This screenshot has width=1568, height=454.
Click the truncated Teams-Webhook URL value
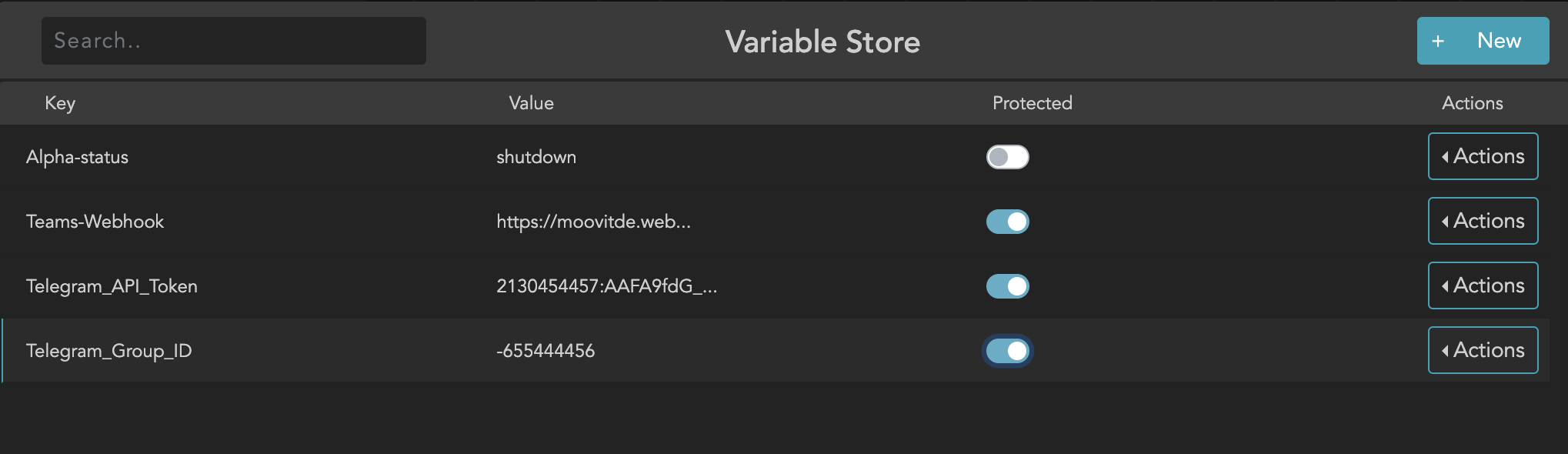tap(593, 222)
